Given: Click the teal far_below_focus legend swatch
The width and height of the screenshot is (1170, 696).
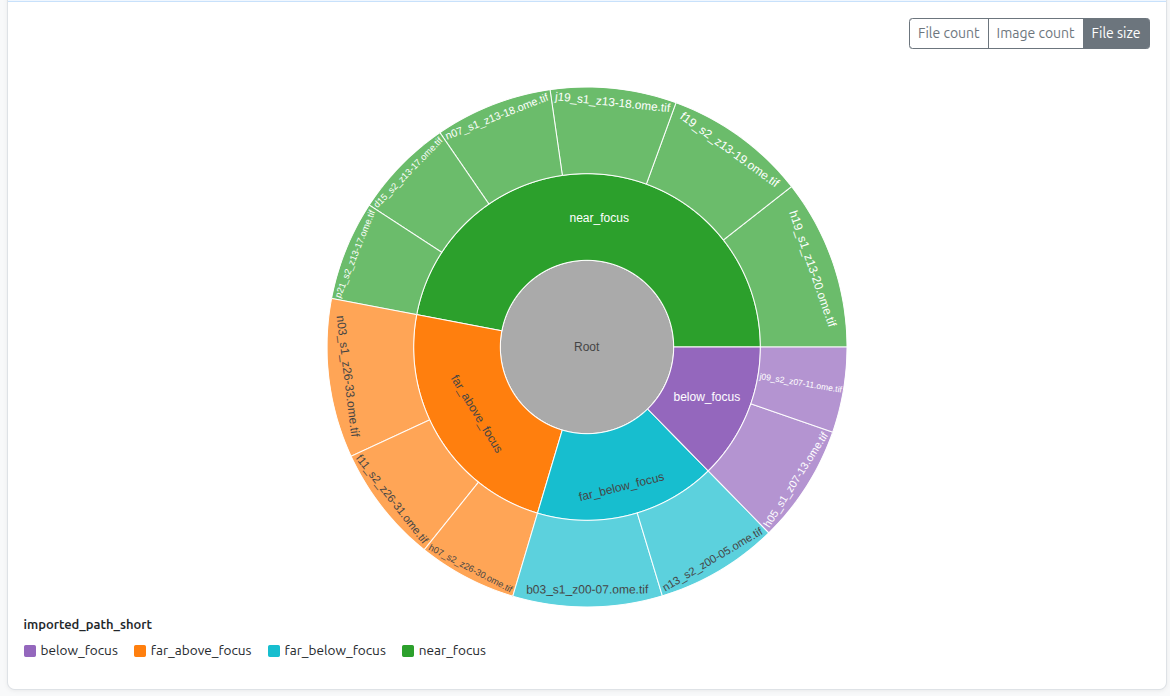Looking at the screenshot, I should click(x=274, y=651).
